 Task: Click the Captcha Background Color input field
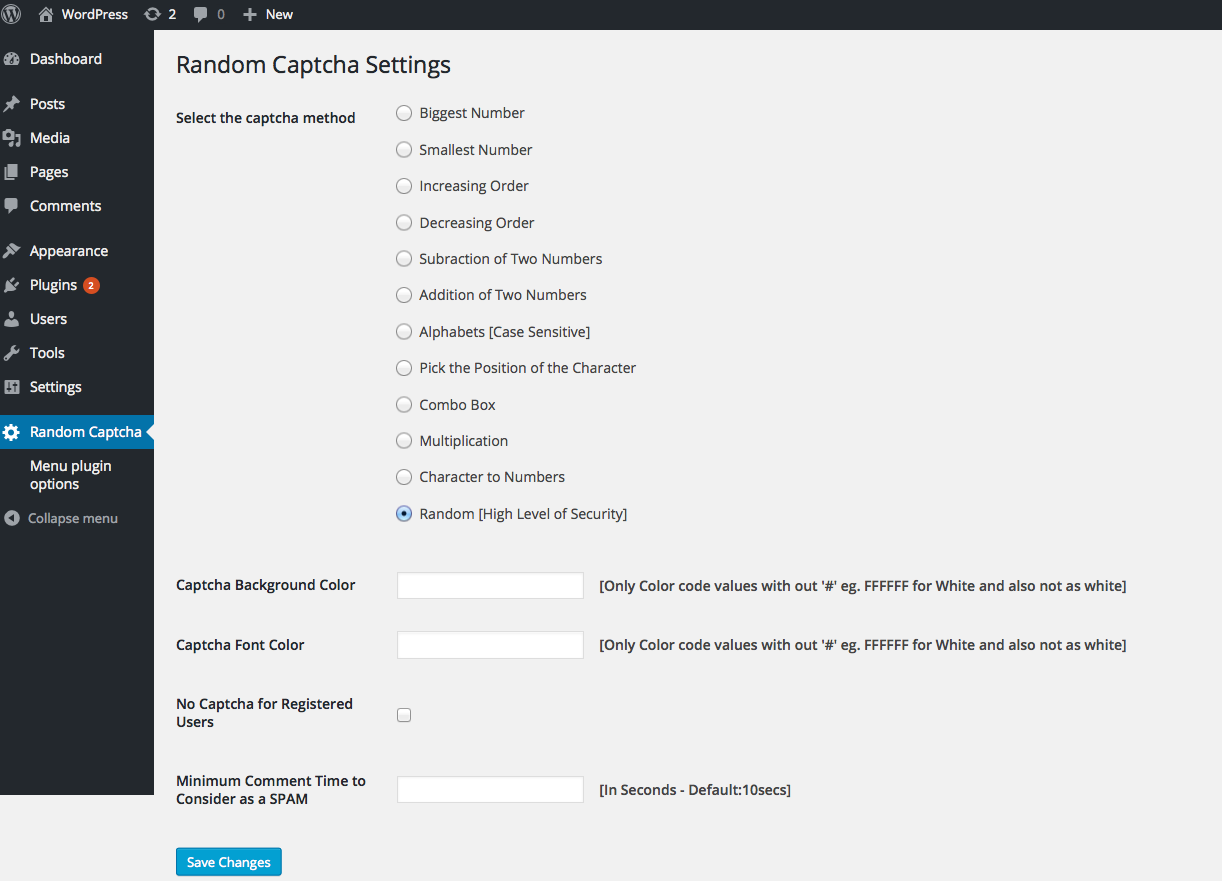[490, 586]
